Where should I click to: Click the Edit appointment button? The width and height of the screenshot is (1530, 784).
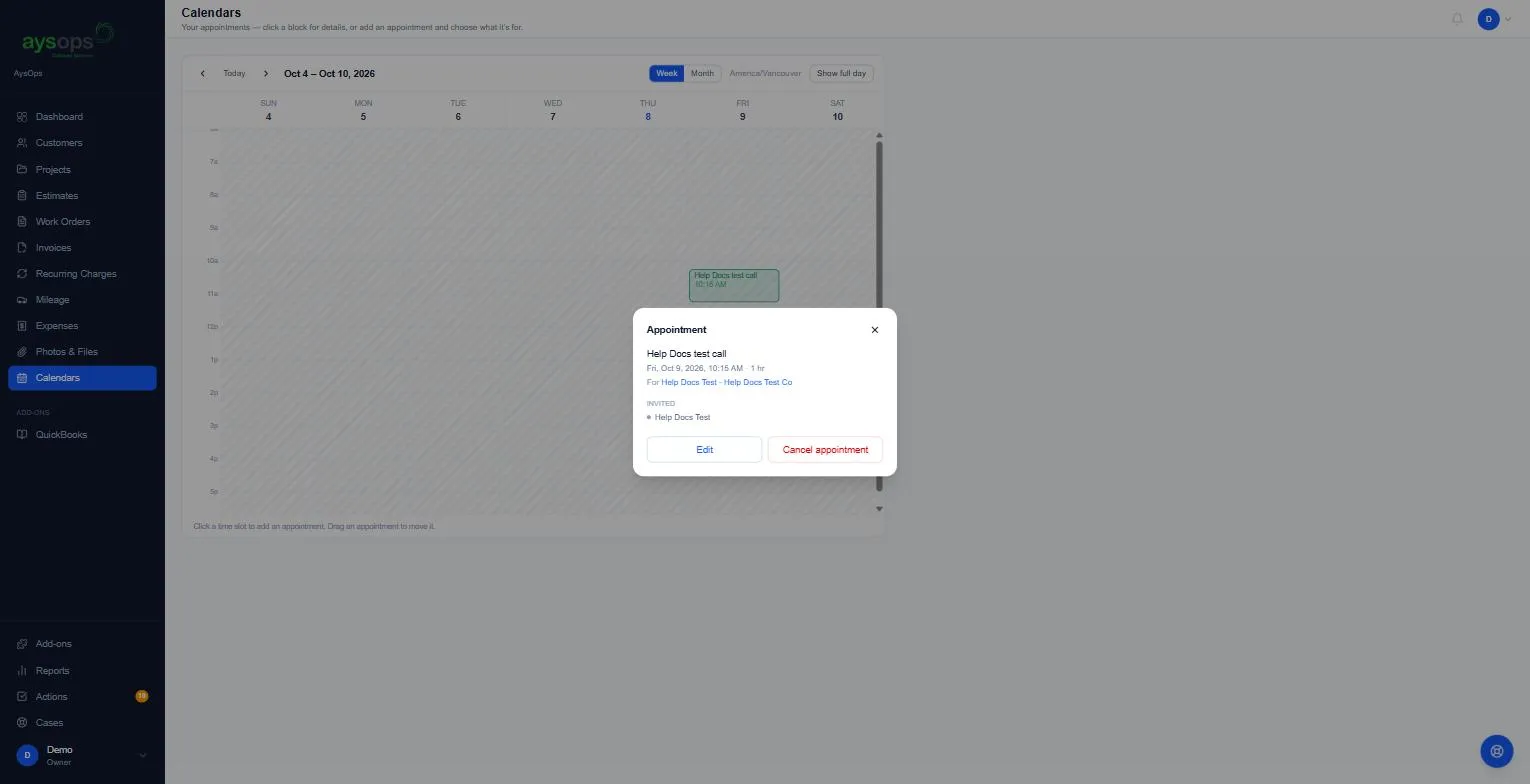click(x=704, y=450)
